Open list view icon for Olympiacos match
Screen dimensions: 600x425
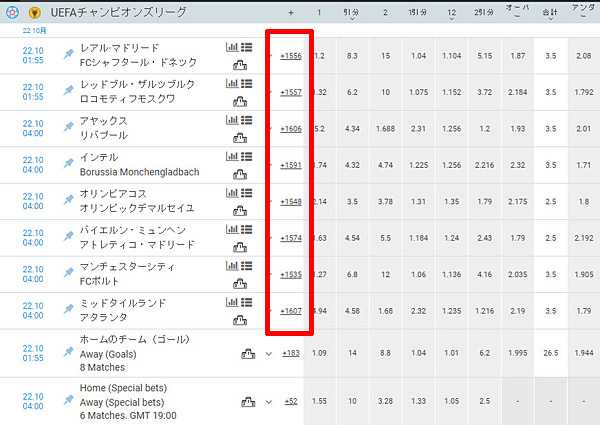point(246,193)
